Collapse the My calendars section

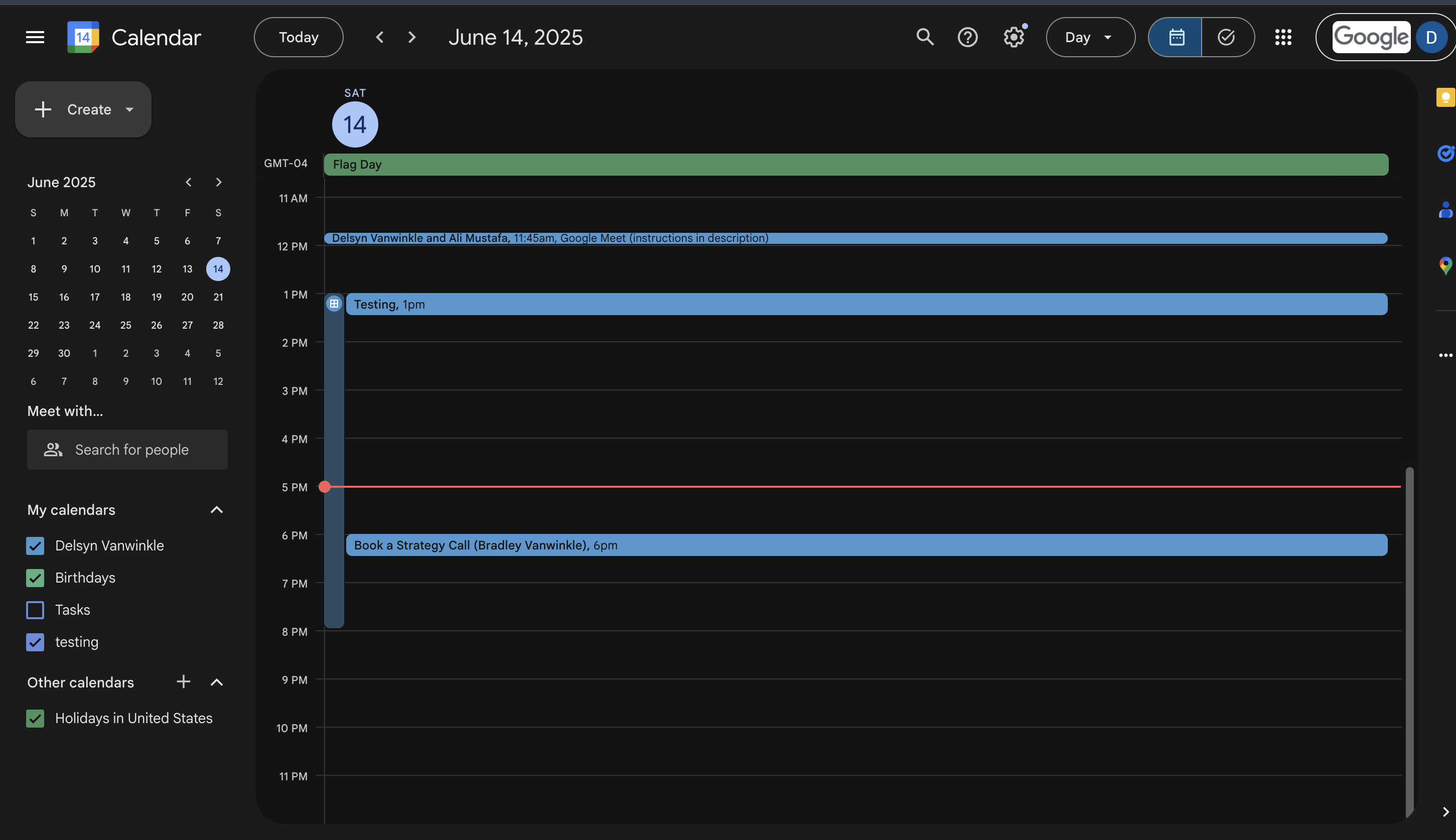pos(216,510)
